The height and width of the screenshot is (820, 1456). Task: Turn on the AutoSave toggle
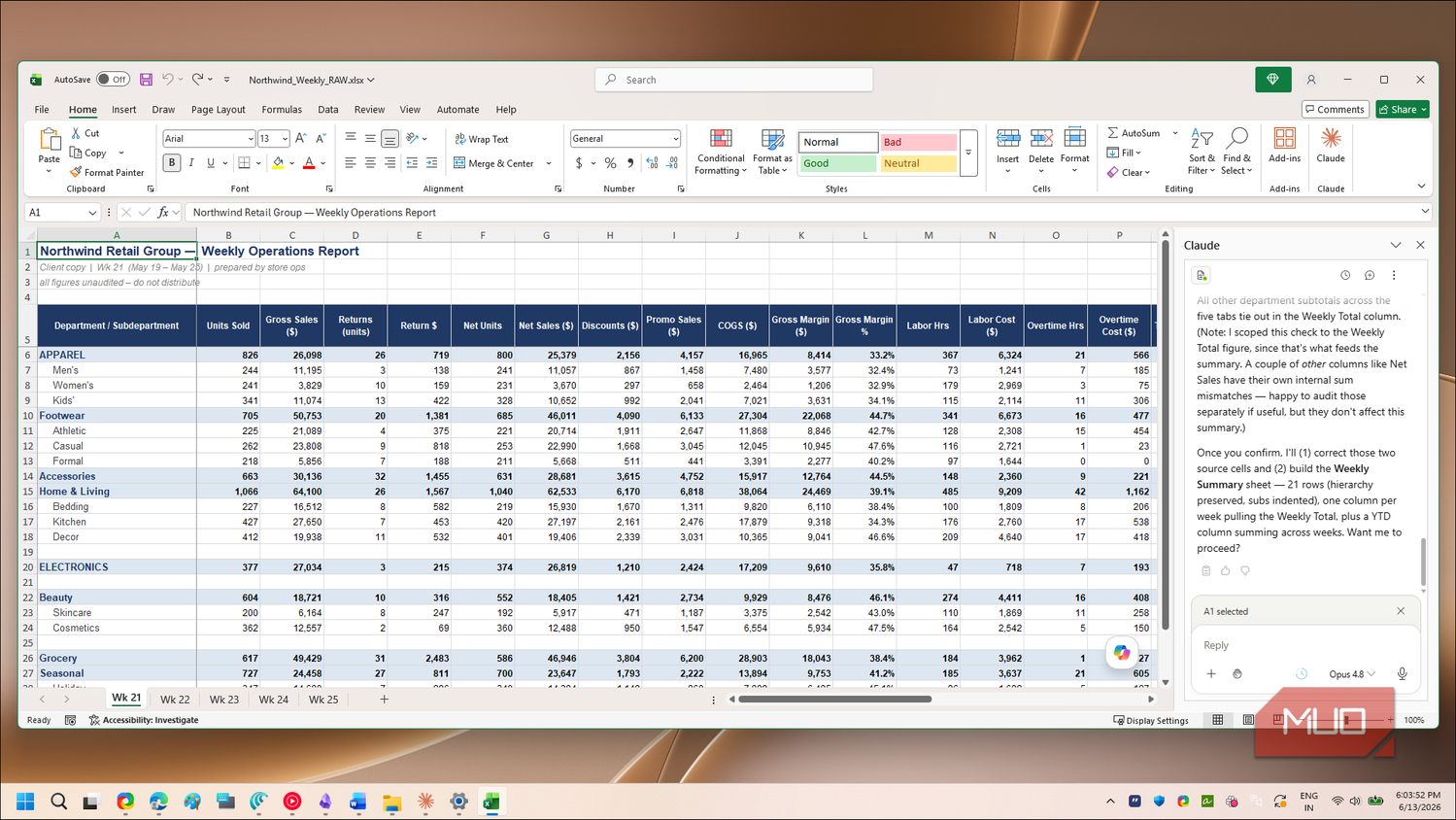coord(113,80)
